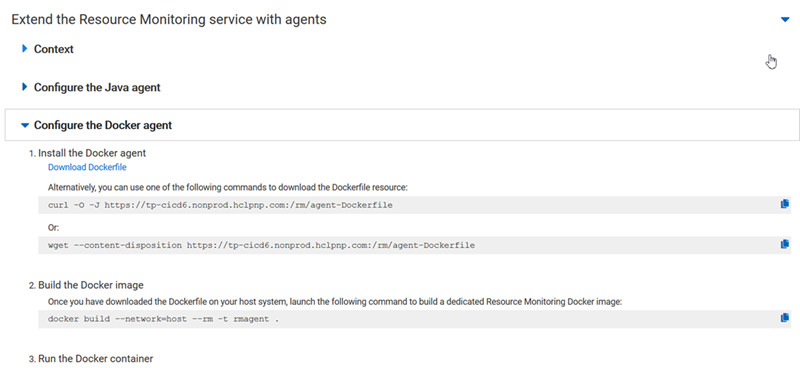Click the 'Or:' label between the commands

click(x=54, y=228)
